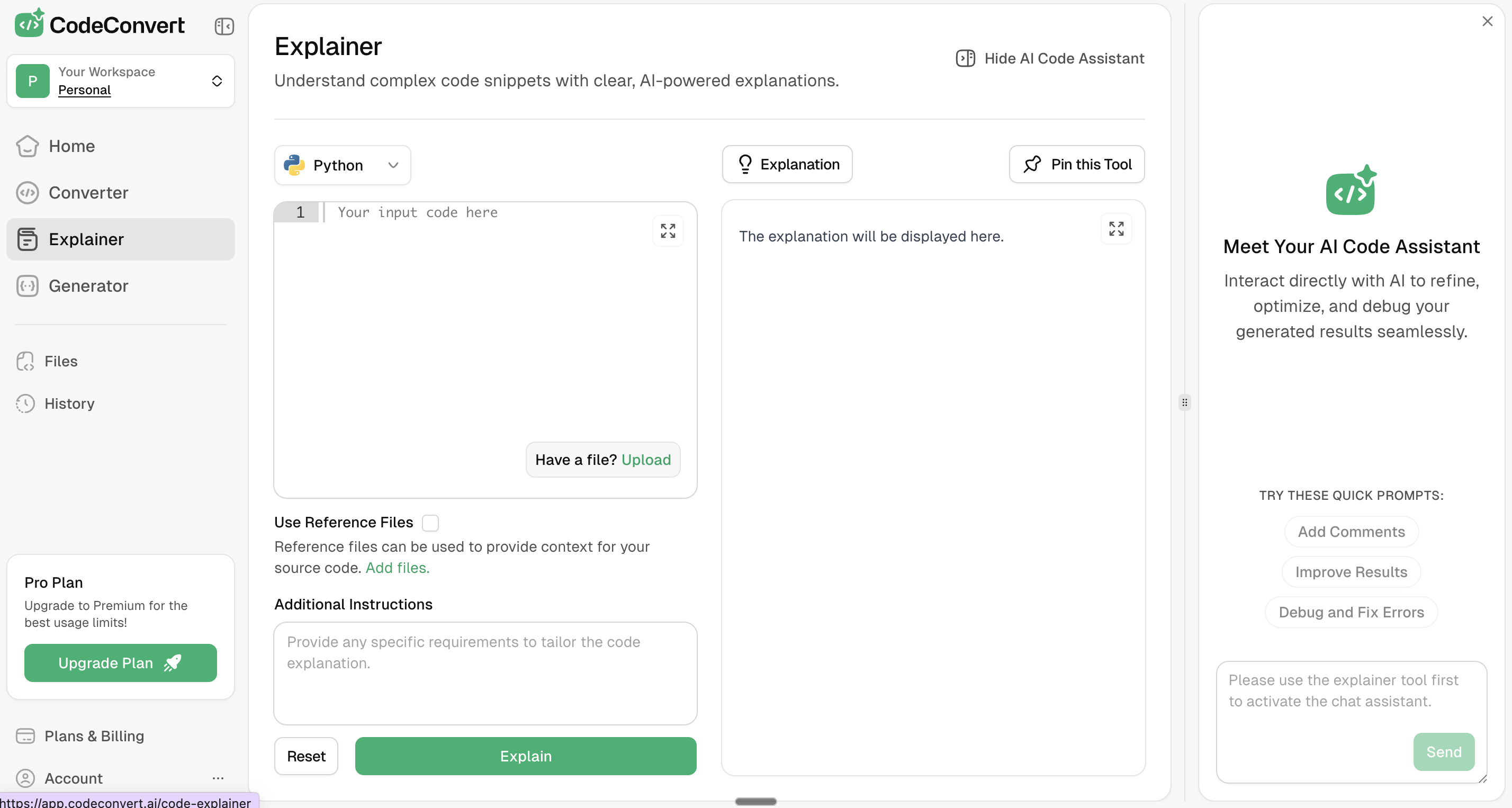Open the History clock icon
Viewport: 1512px width, 808px height.
(x=25, y=403)
